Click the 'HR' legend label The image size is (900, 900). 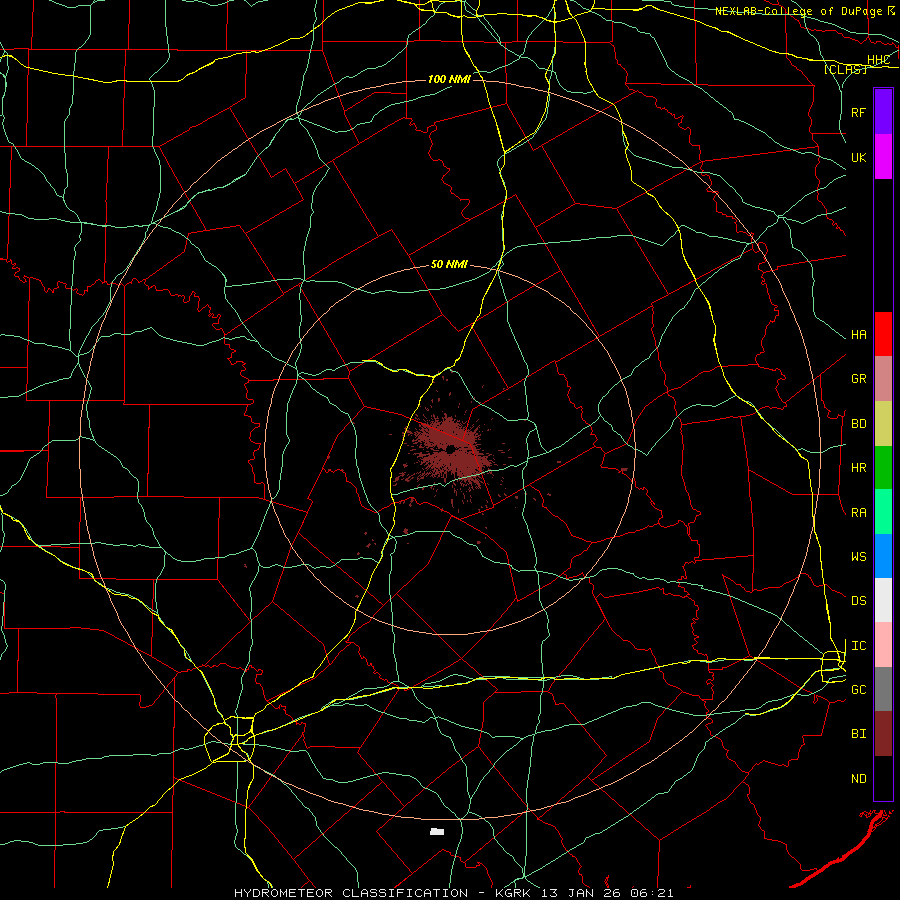point(858,468)
